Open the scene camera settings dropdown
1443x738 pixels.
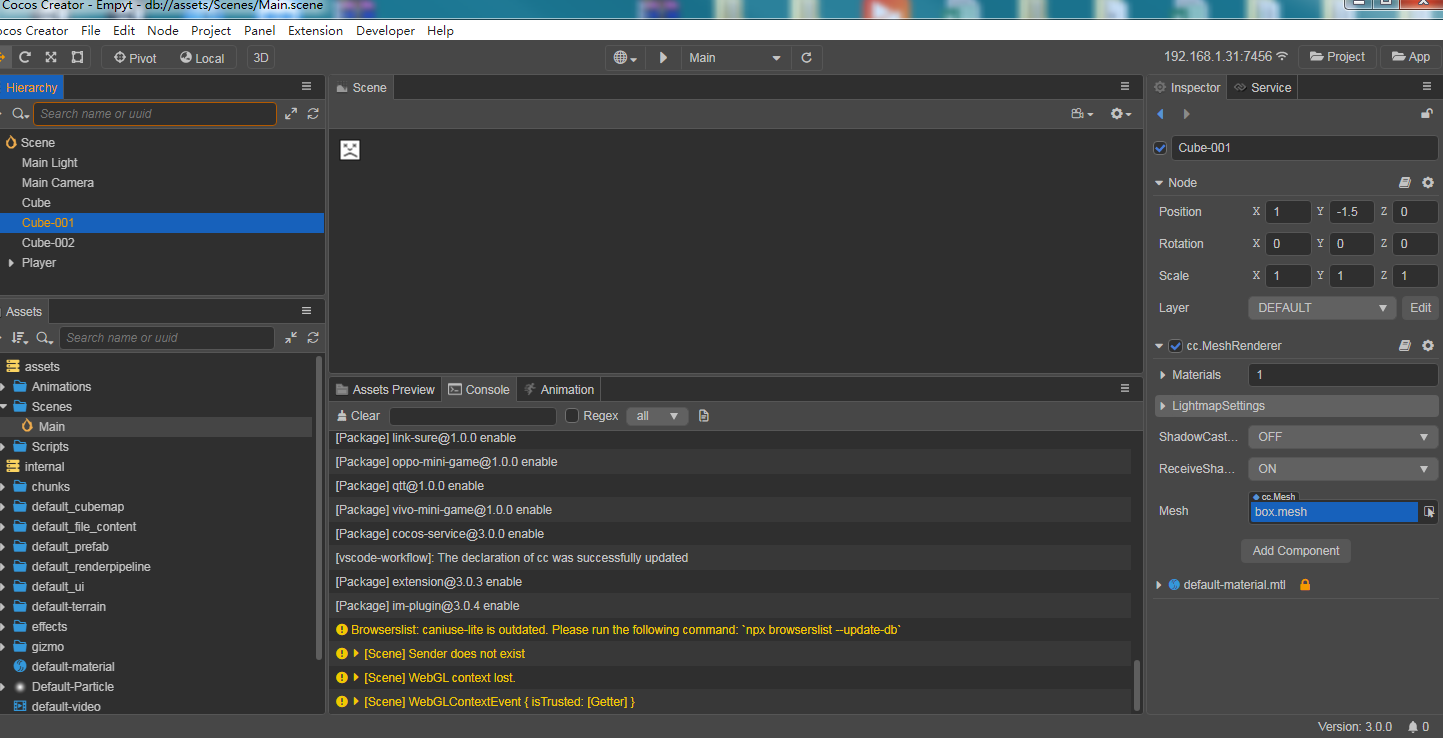click(x=1082, y=114)
